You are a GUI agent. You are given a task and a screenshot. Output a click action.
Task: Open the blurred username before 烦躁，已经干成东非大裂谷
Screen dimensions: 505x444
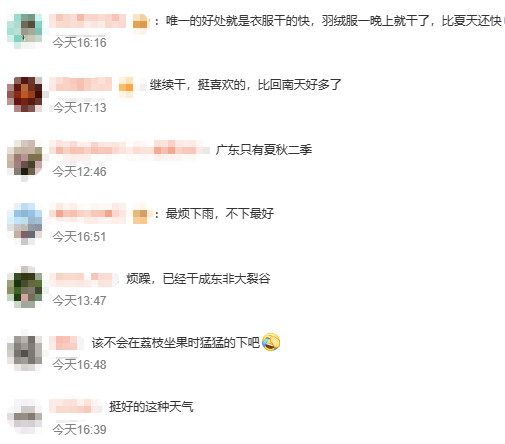click(x=83, y=279)
